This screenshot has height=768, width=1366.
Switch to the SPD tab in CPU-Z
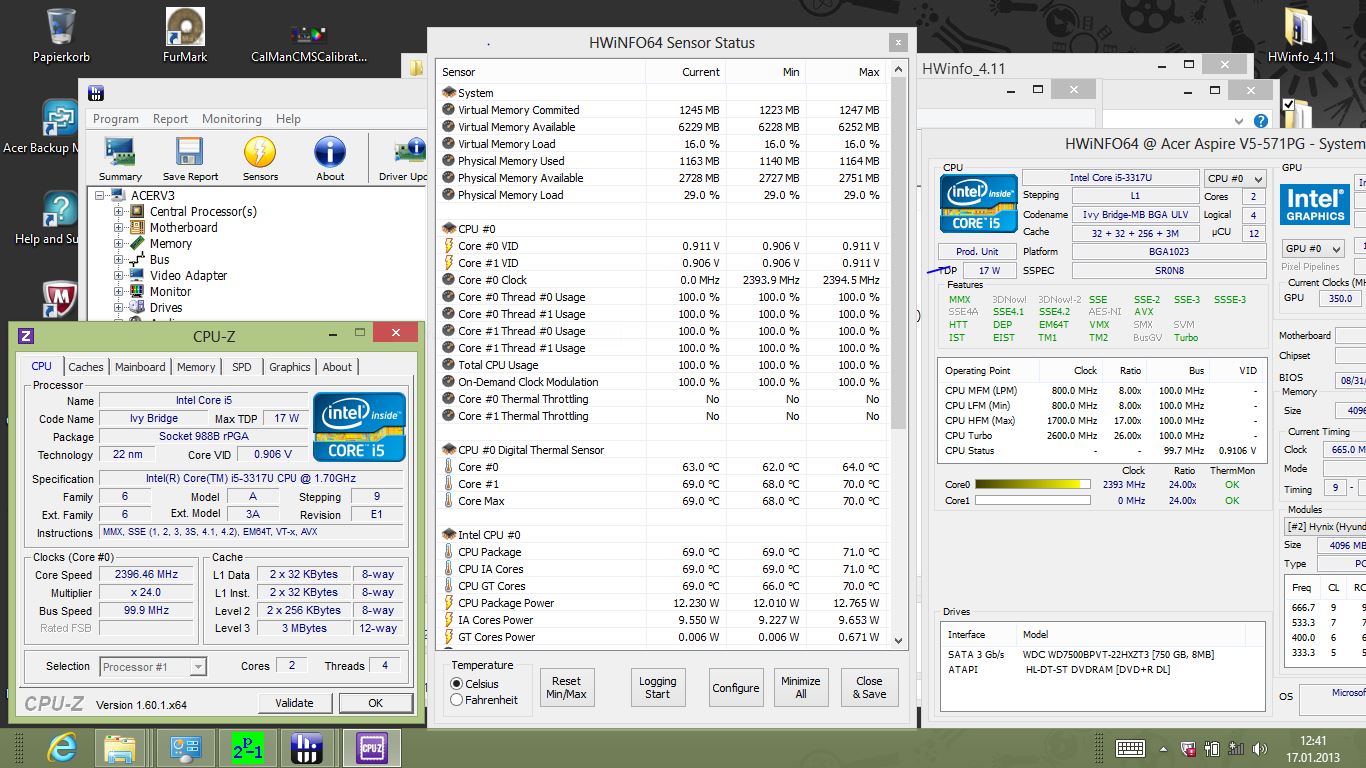pos(242,367)
